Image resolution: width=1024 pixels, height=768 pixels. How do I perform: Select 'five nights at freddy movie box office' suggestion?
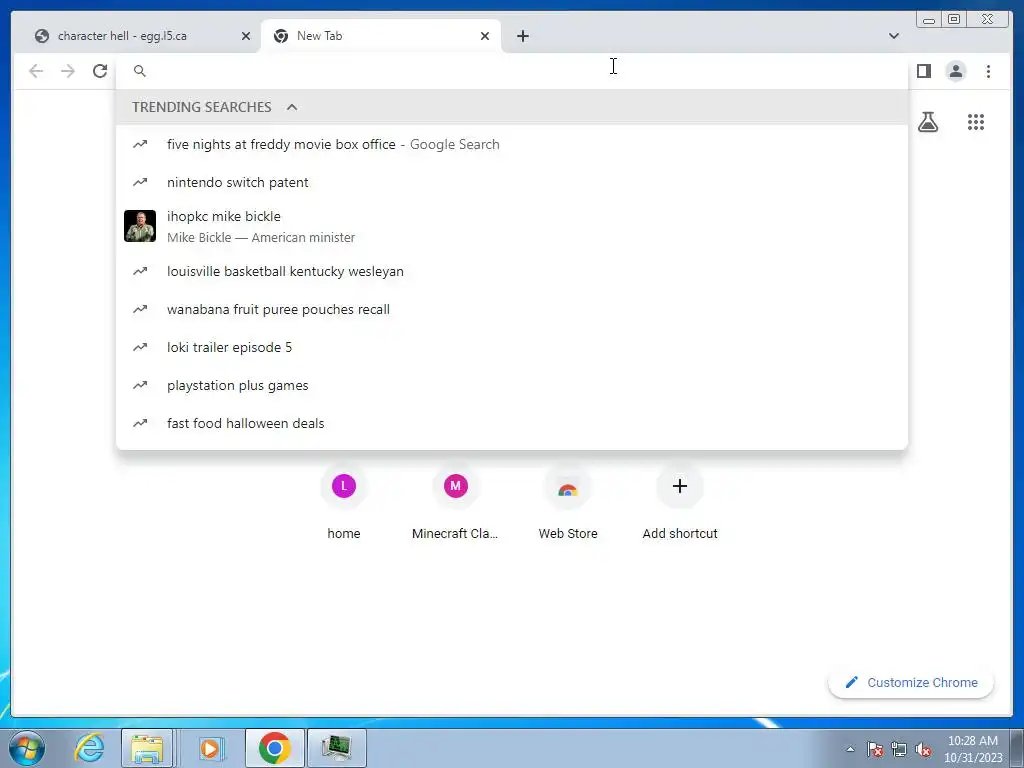512,144
